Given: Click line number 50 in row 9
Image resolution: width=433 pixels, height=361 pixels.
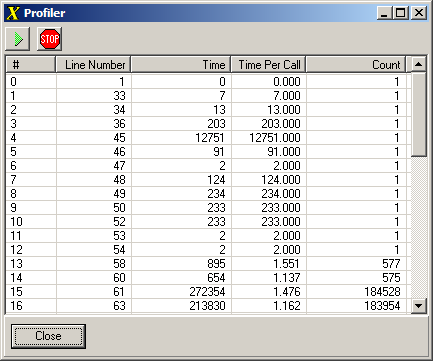Looking at the screenshot, I should coord(119,208).
